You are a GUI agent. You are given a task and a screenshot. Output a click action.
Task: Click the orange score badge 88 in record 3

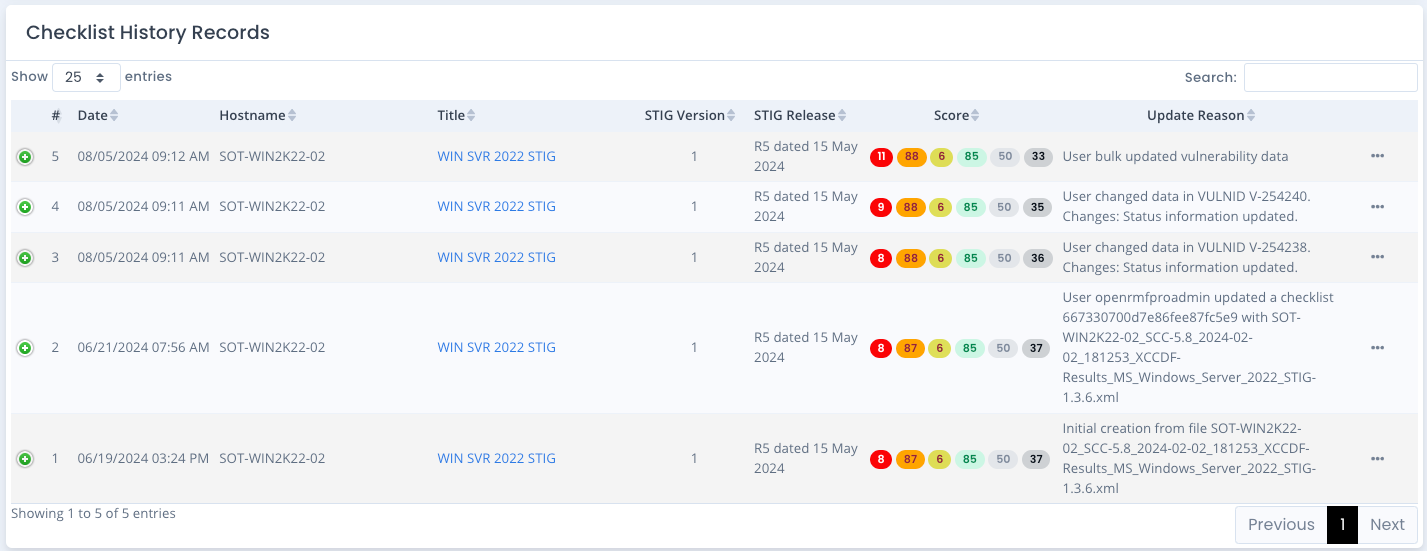coord(911,258)
